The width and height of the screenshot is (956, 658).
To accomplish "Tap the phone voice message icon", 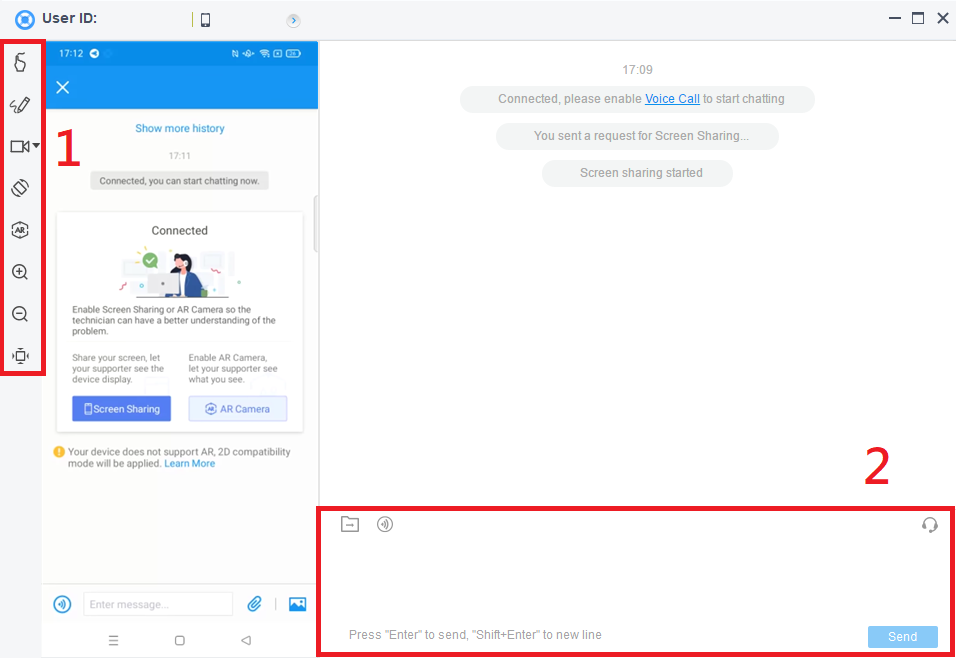I will (x=62, y=604).
